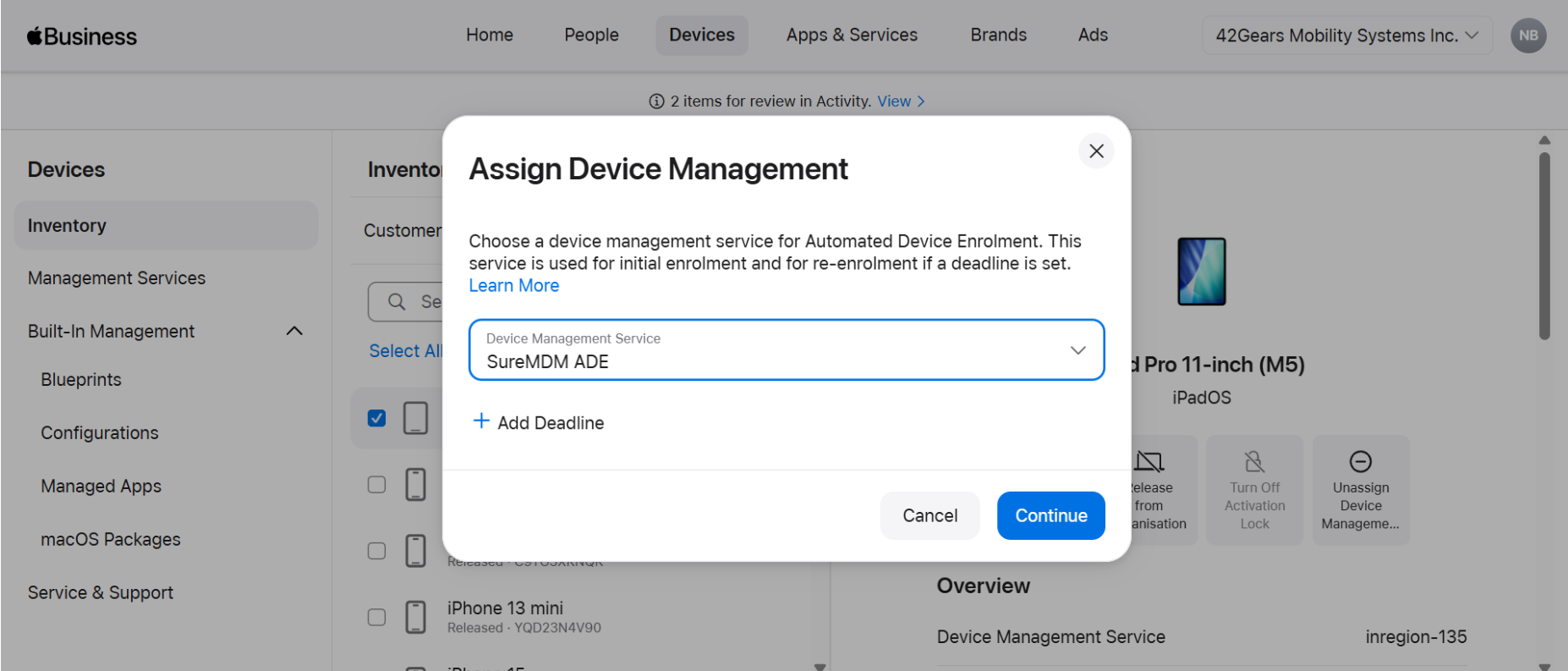Click the iPad Pro device thumbnail
1568x671 pixels.
coord(1202,272)
